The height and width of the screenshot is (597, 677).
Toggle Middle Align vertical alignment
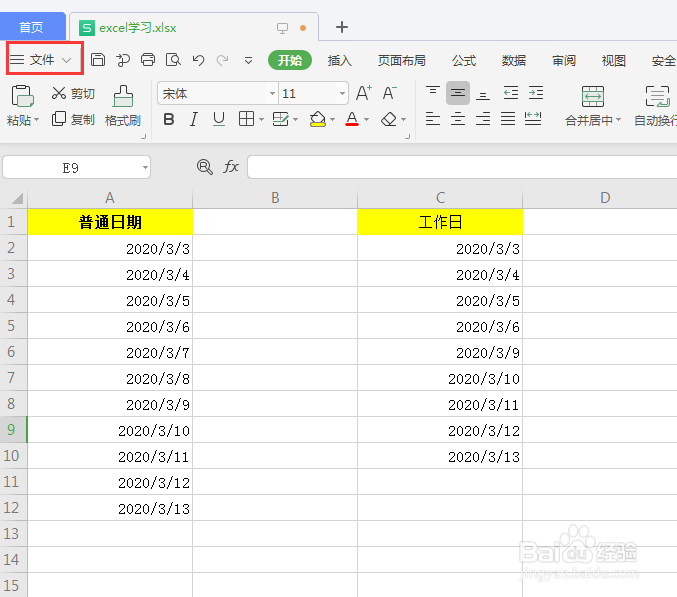click(x=458, y=92)
